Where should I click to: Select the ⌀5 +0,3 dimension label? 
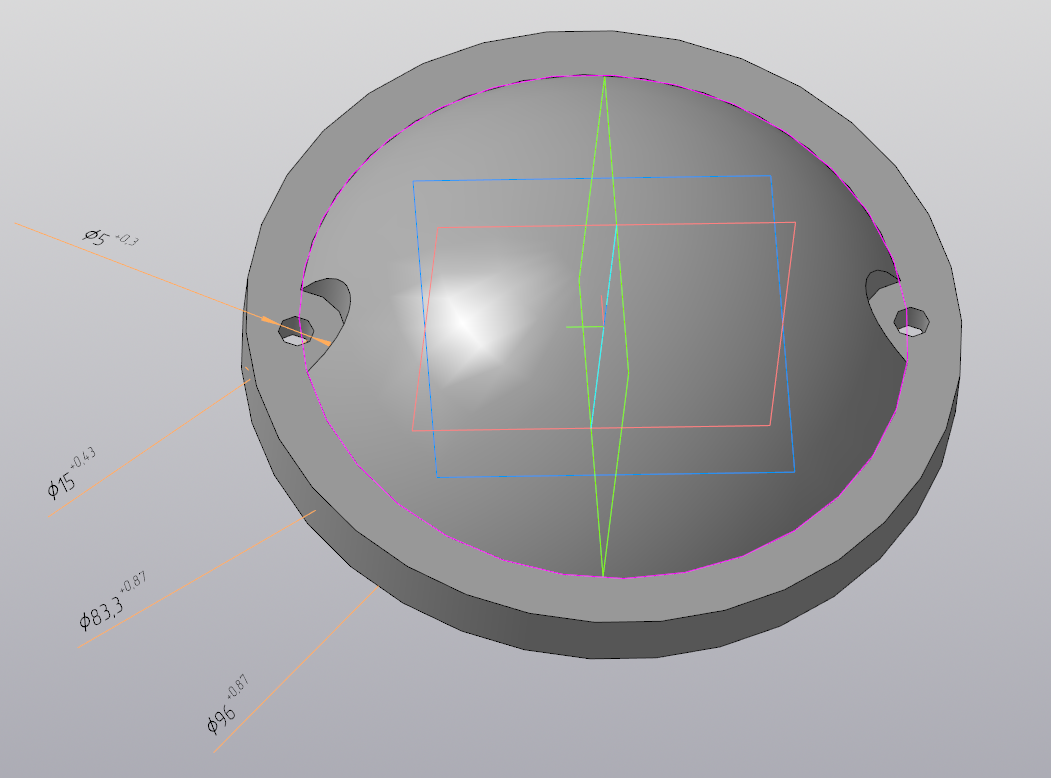[111, 237]
